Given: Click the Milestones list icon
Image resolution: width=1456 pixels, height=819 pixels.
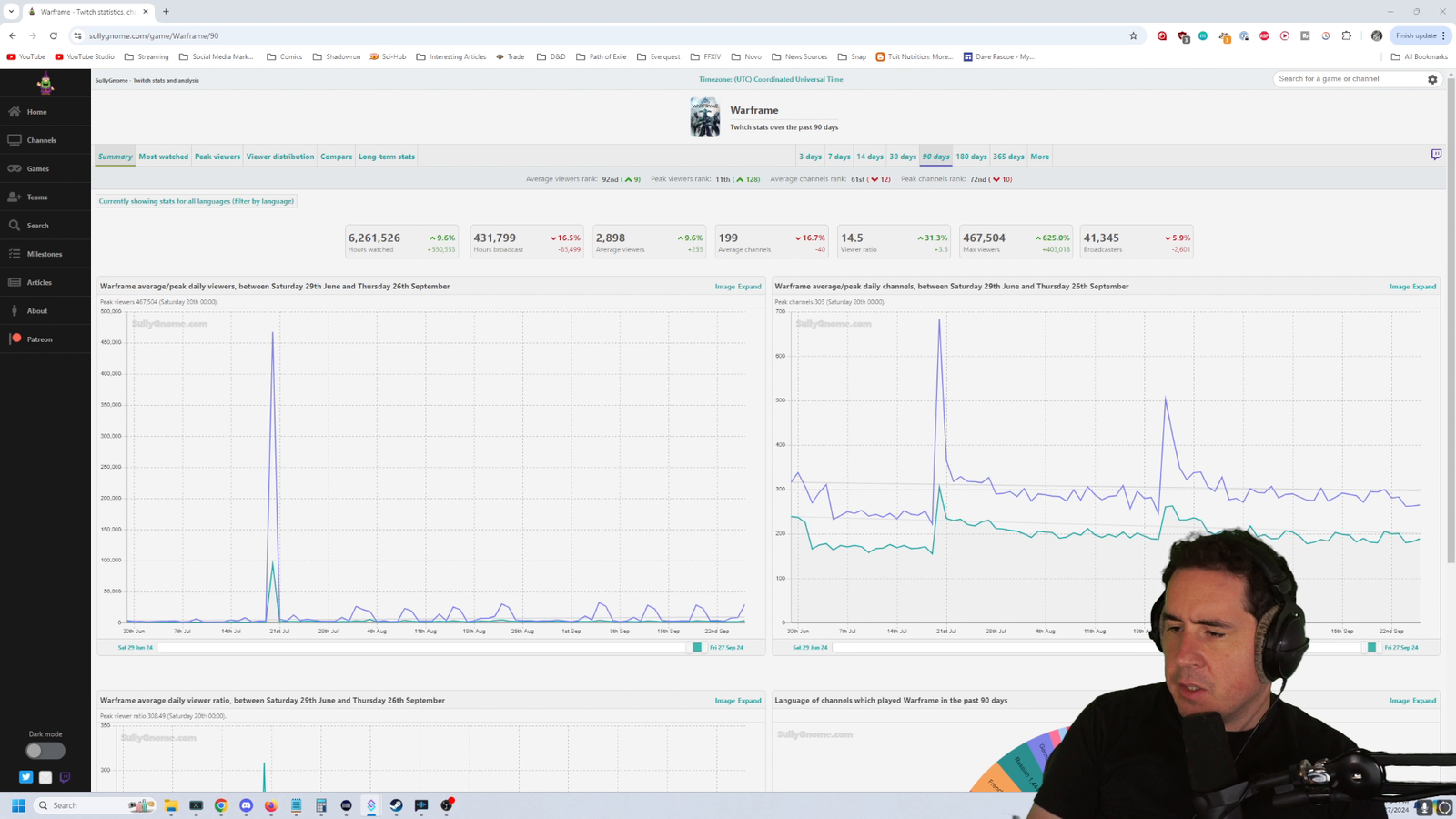Looking at the screenshot, I should coord(15,254).
